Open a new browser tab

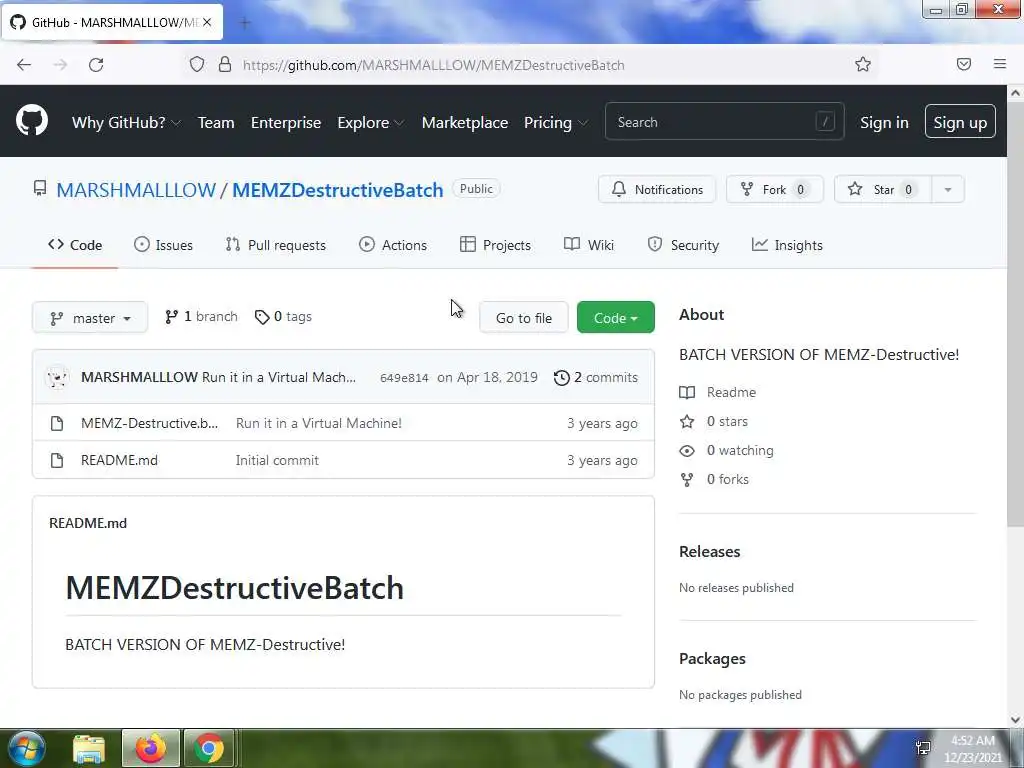[245, 23]
